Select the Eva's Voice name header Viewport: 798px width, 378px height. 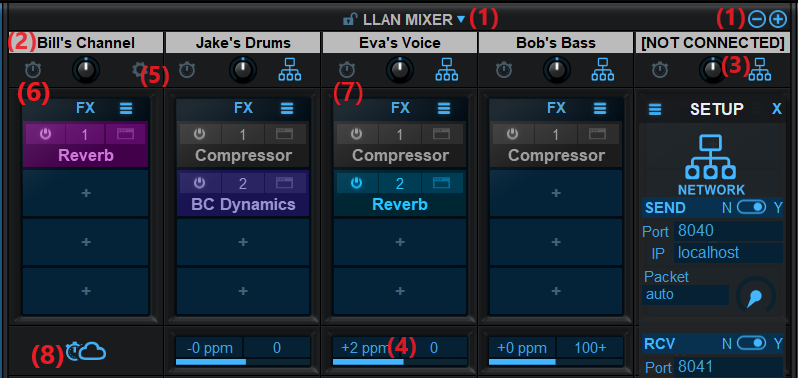[400, 43]
